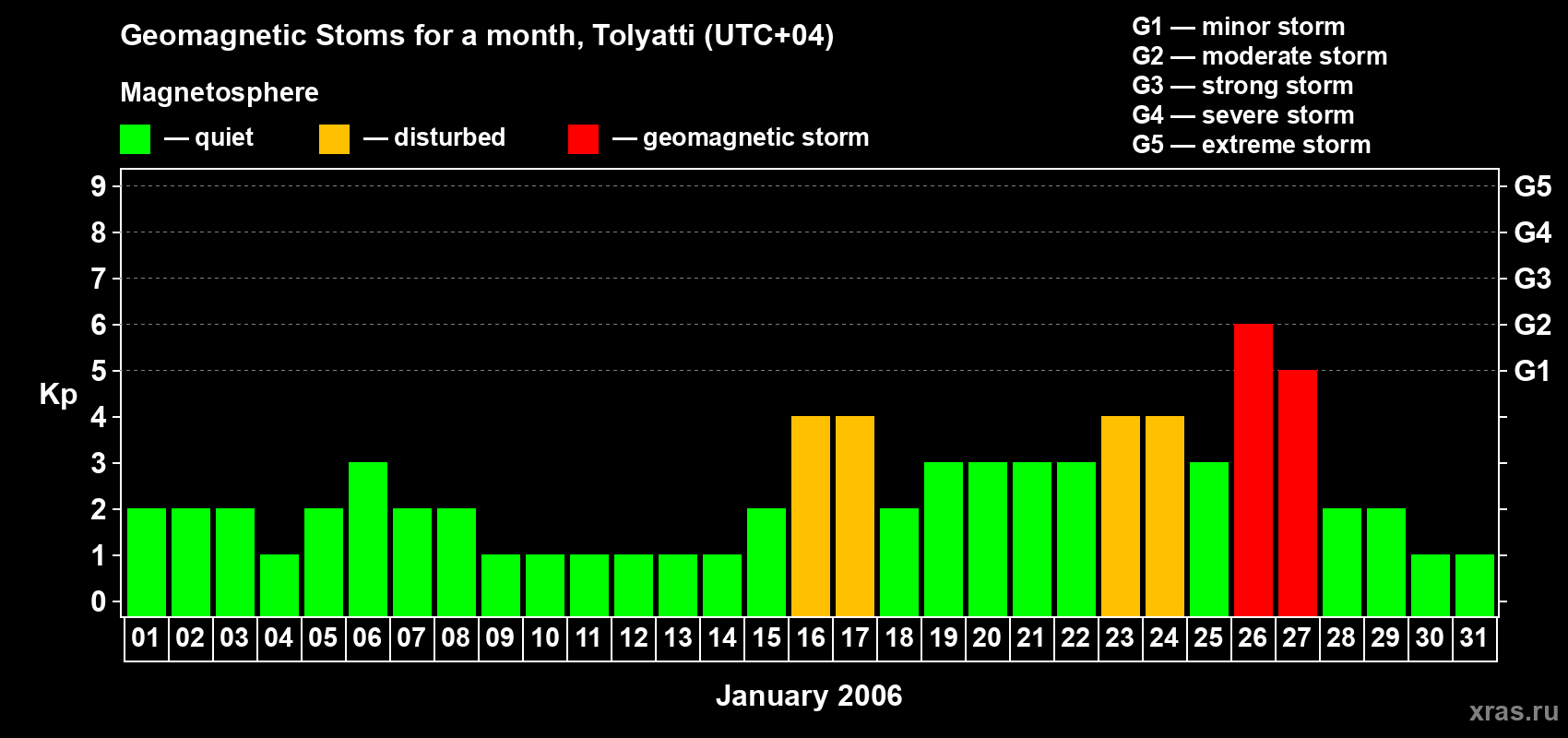This screenshot has width=1568, height=738.
Task: Click the orange bar for day 17
Action: coord(855,517)
